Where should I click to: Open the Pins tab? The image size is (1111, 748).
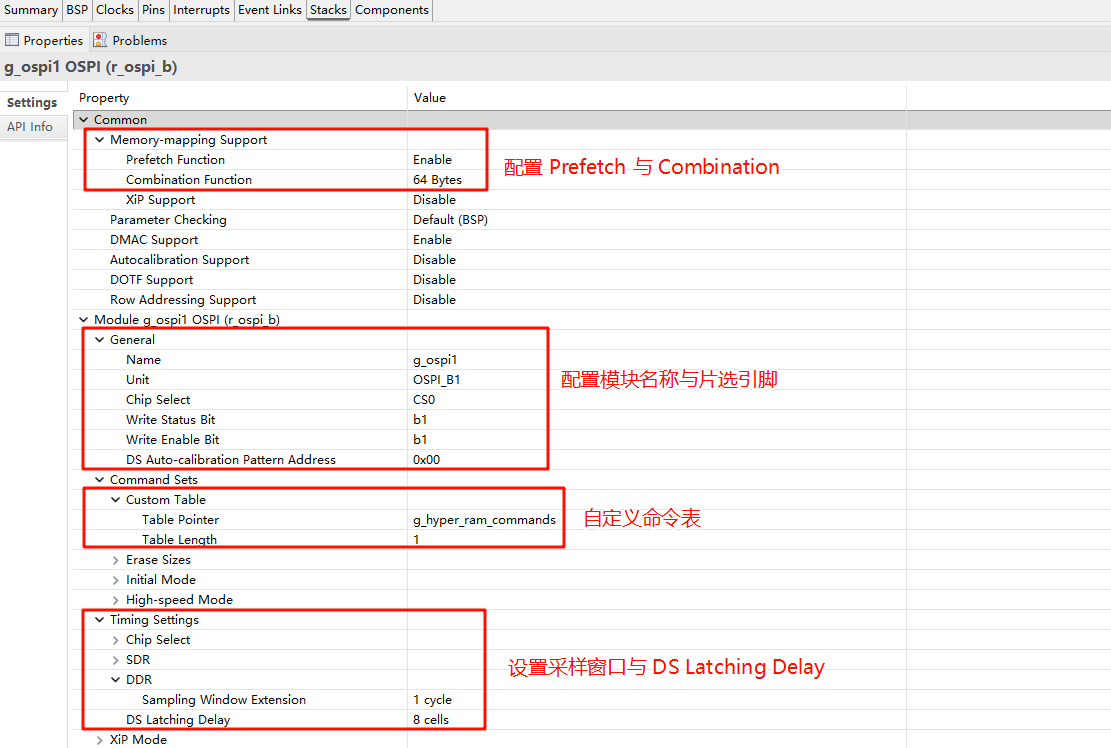(x=153, y=10)
